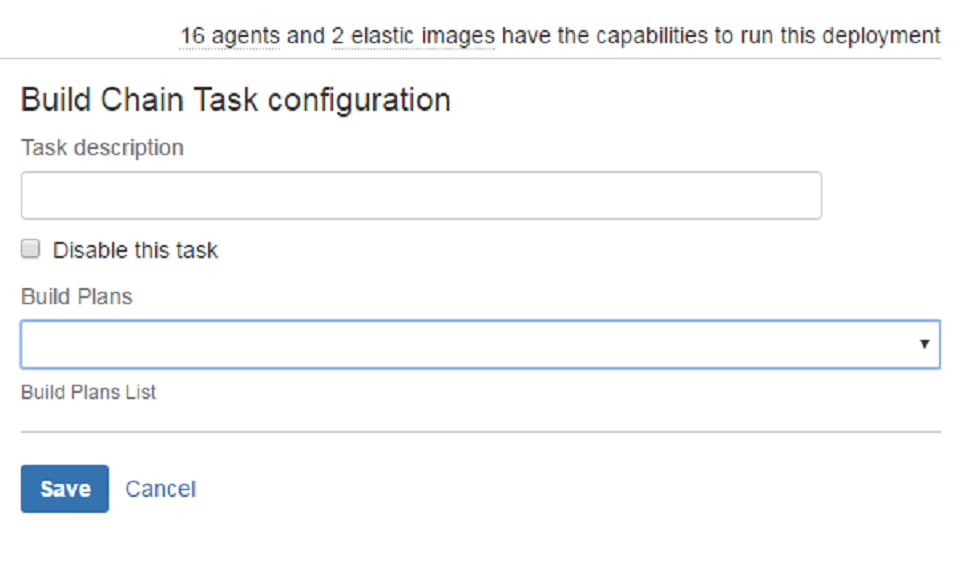This screenshot has width=960, height=580.
Task: Focus the empty Task description text box
Action: tap(420, 195)
